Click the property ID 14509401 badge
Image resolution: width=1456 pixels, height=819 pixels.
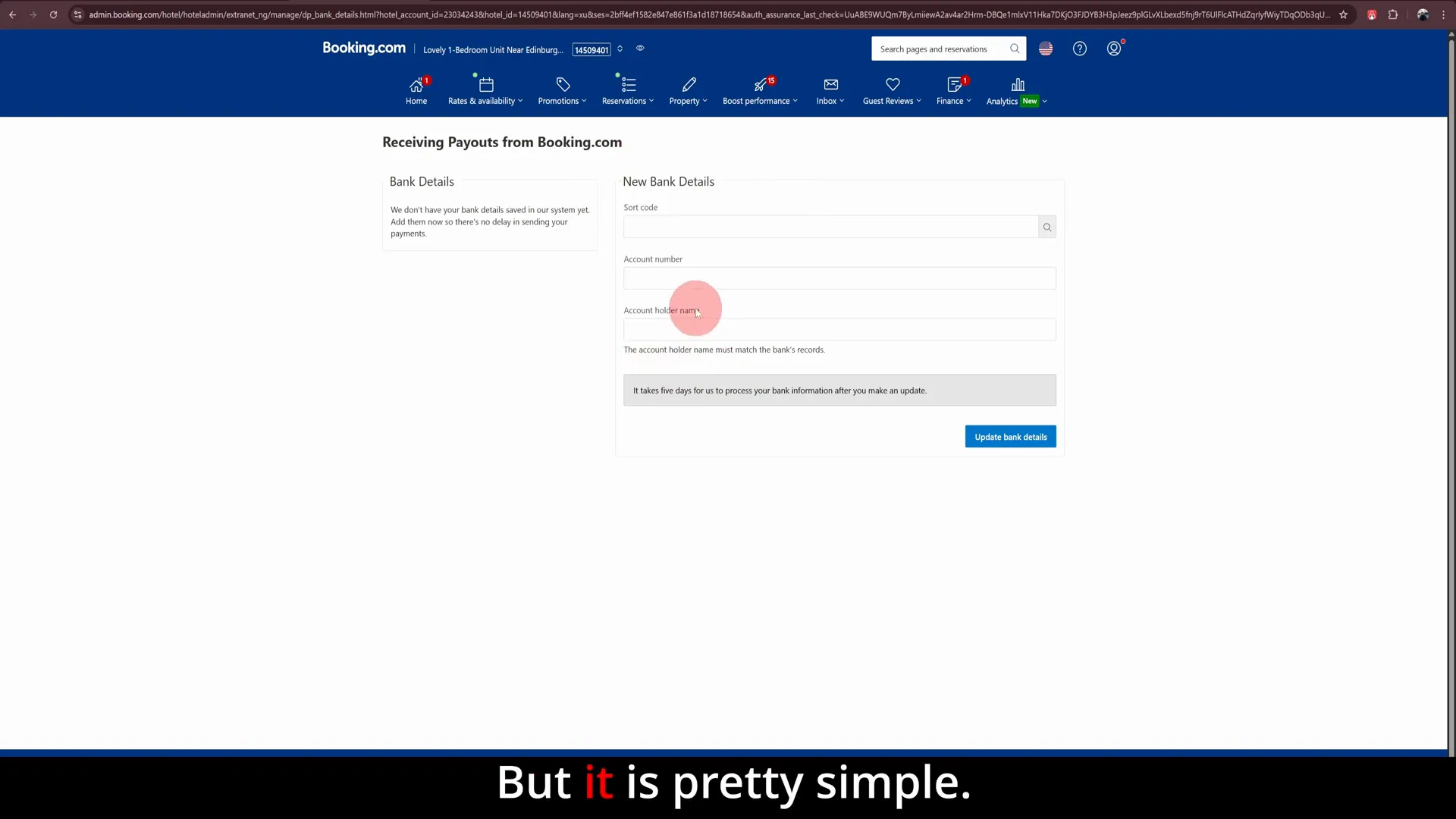tap(591, 50)
